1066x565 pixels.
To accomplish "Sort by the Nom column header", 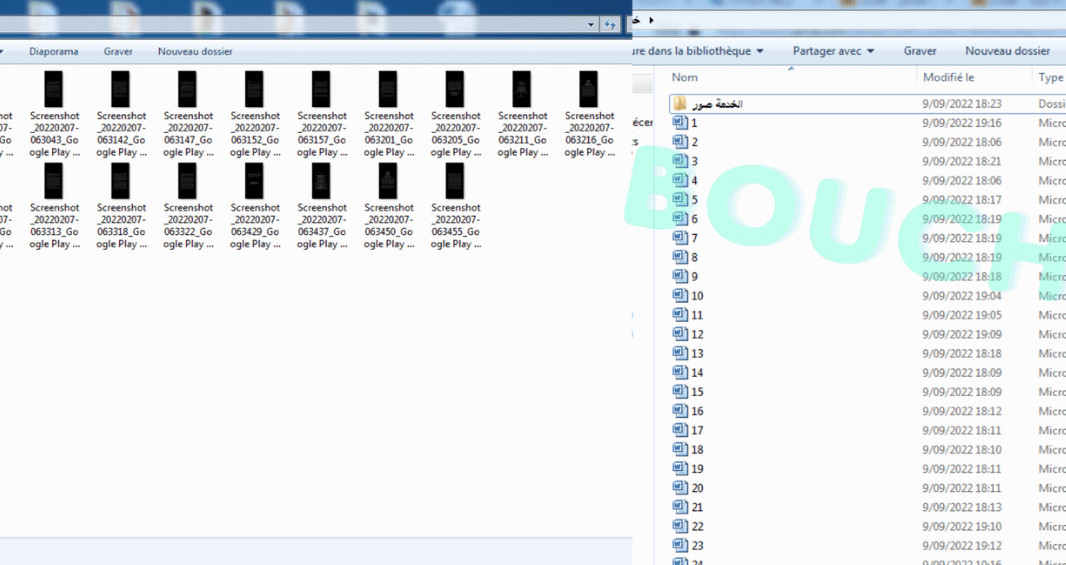I will pos(685,78).
